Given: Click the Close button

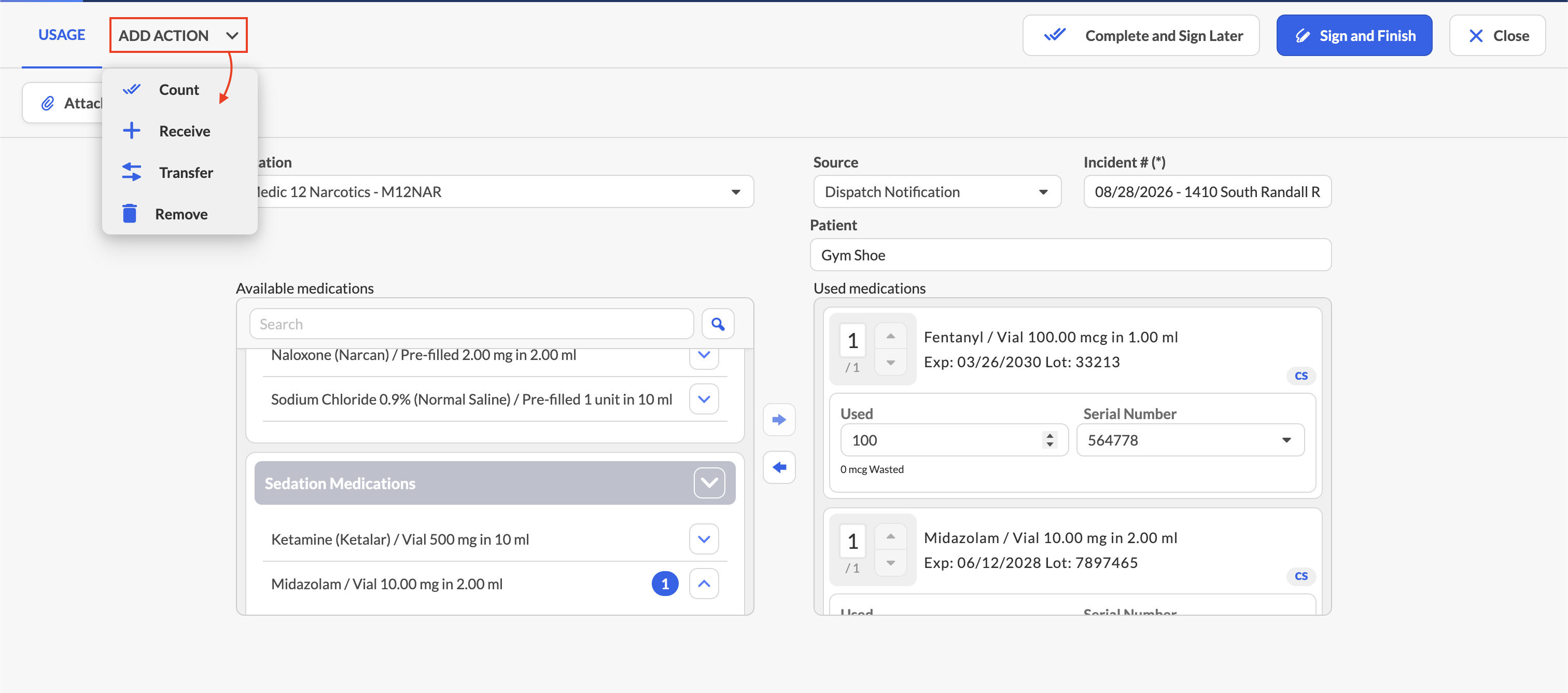Looking at the screenshot, I should pyautogui.click(x=1497, y=35).
